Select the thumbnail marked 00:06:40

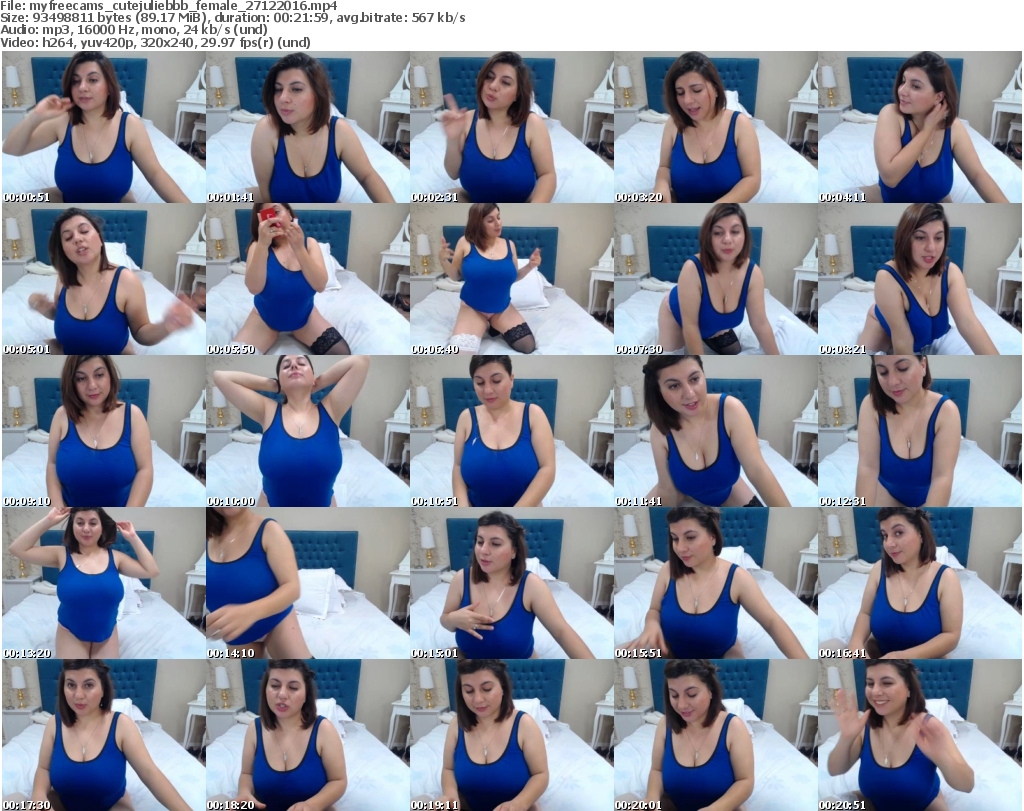[511, 279]
